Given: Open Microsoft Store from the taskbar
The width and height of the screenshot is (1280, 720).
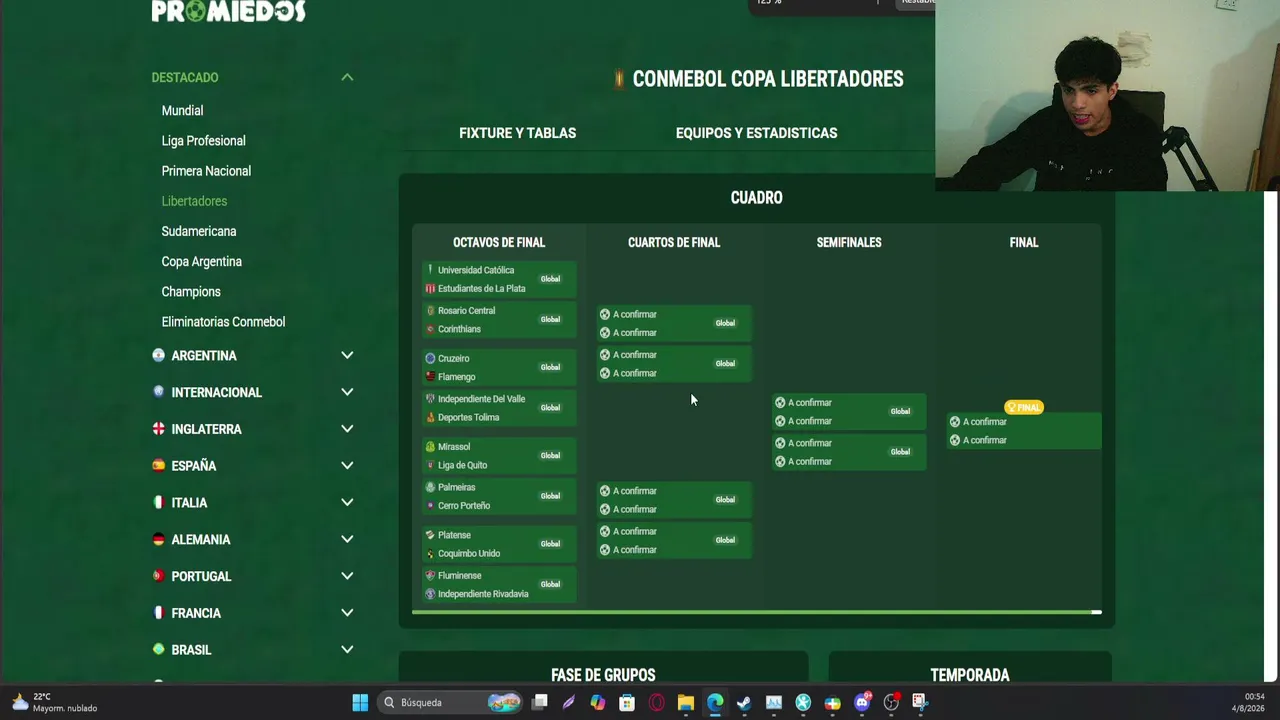Looking at the screenshot, I should [627, 702].
